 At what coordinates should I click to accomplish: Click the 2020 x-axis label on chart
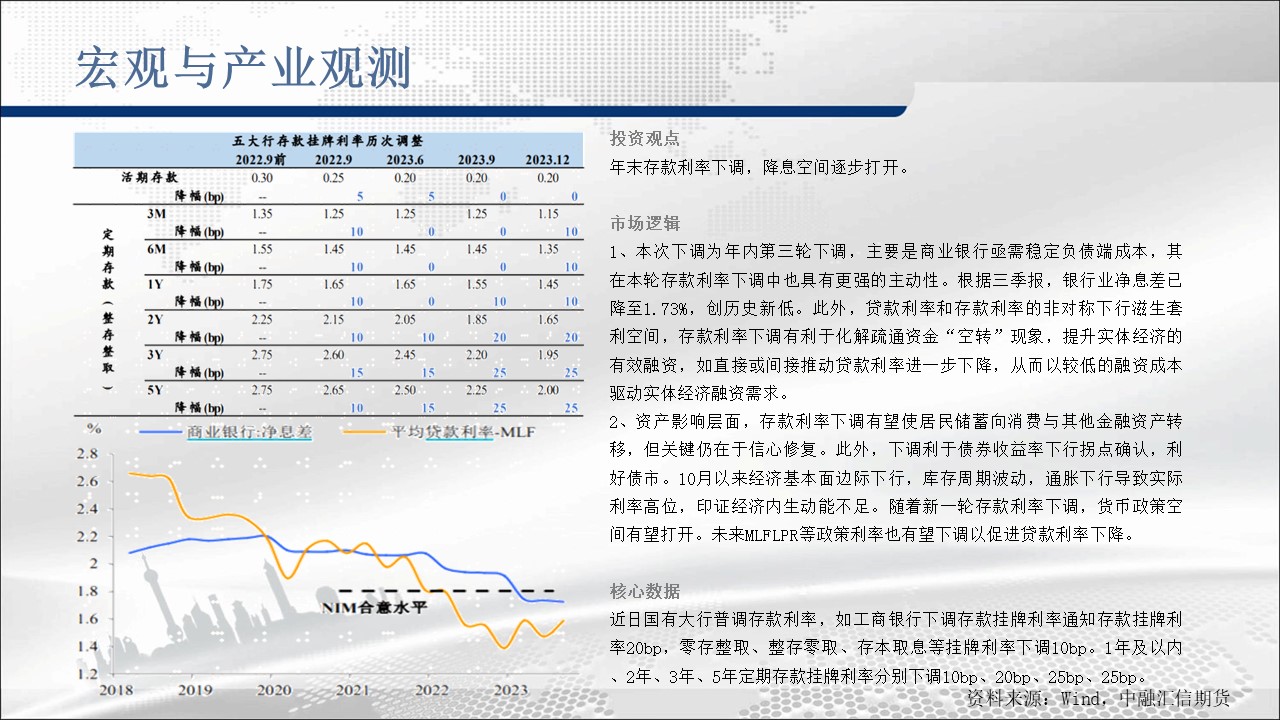coord(274,689)
